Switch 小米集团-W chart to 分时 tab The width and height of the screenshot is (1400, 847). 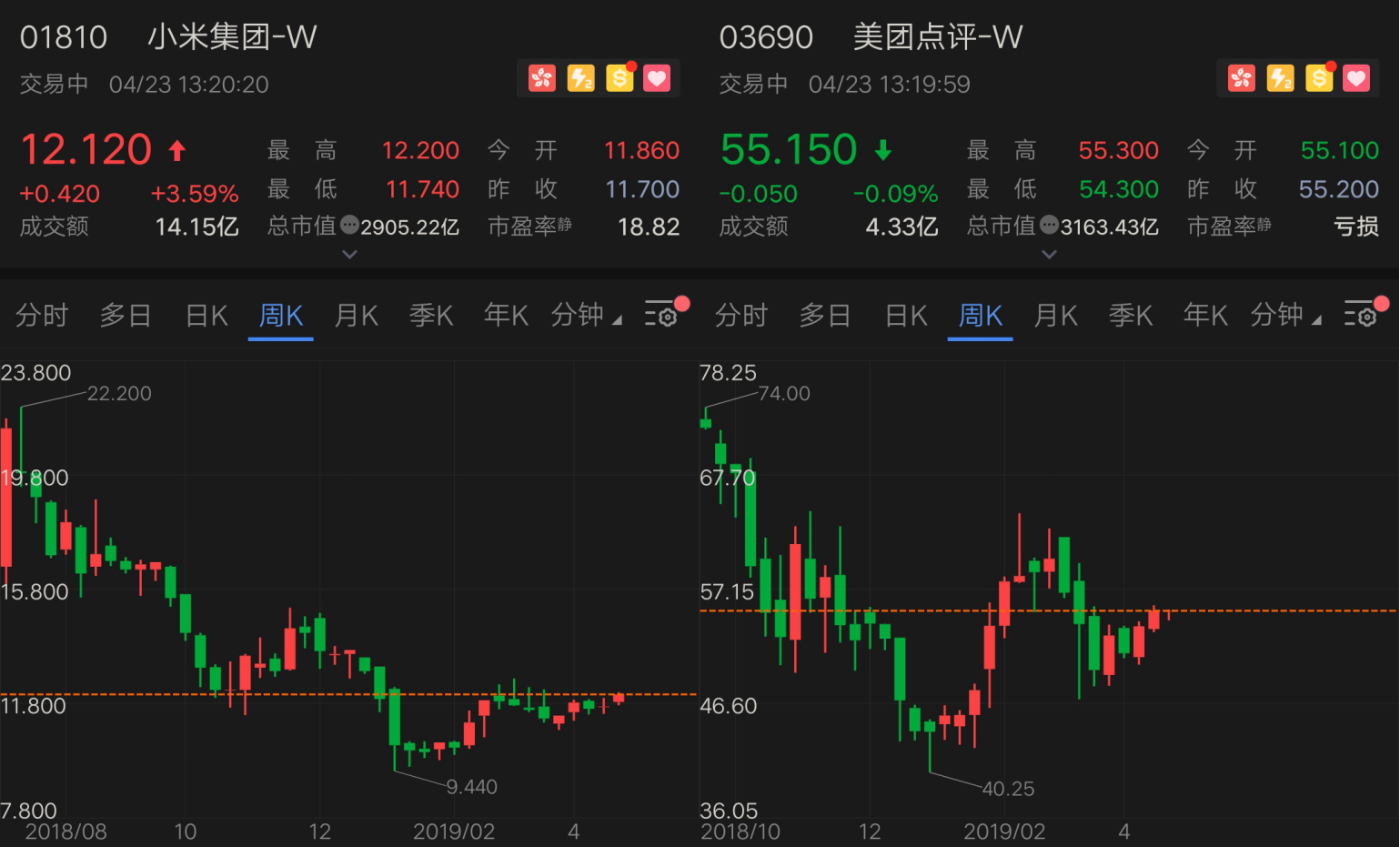tap(42, 316)
